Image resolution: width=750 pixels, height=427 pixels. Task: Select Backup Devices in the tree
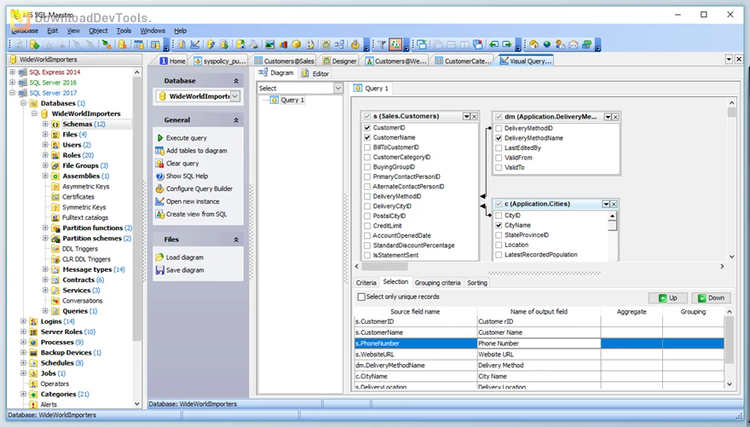point(66,353)
